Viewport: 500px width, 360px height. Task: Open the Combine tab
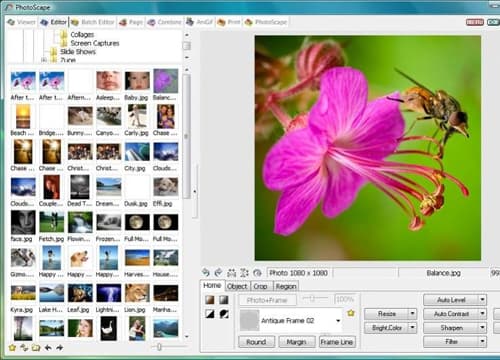click(x=165, y=22)
